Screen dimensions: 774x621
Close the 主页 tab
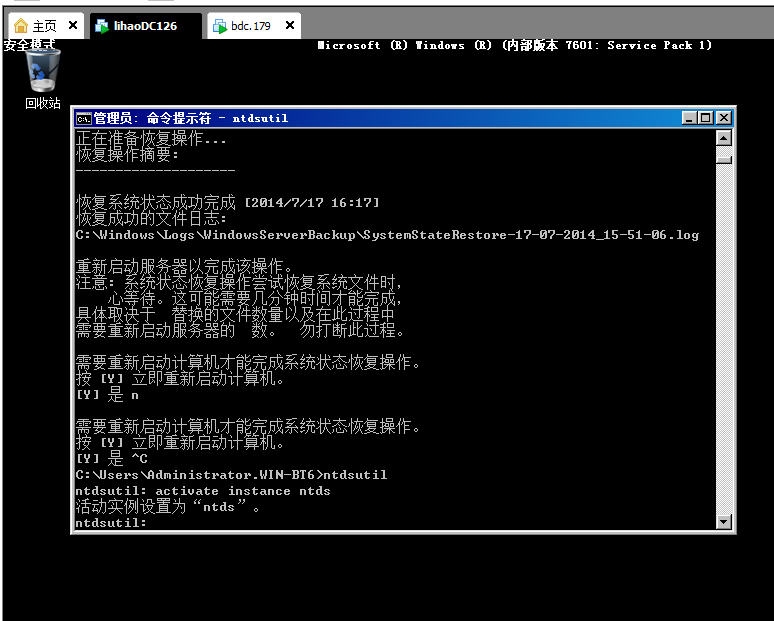click(73, 25)
